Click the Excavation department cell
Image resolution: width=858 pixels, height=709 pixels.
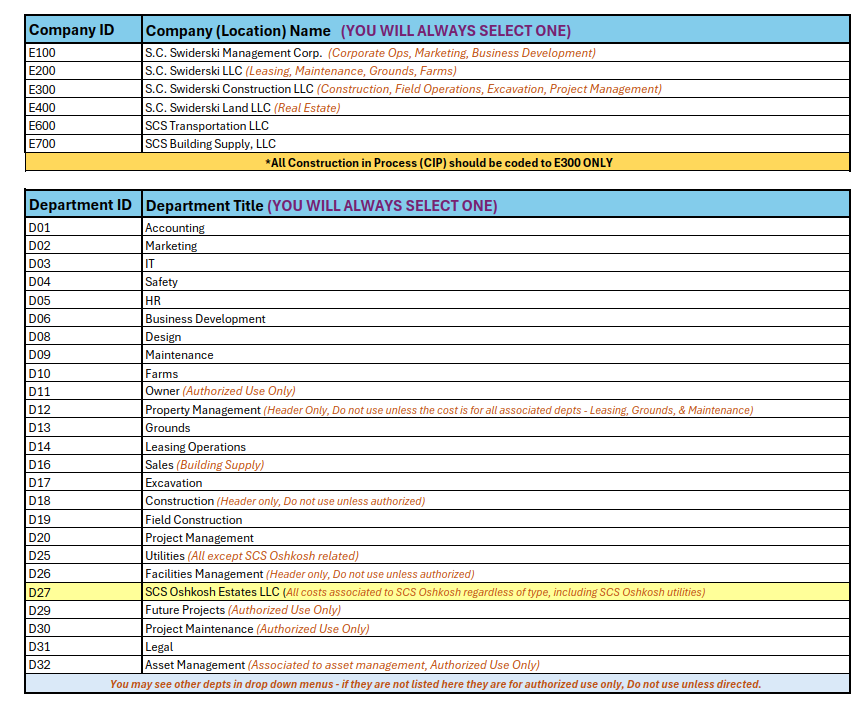(496, 483)
